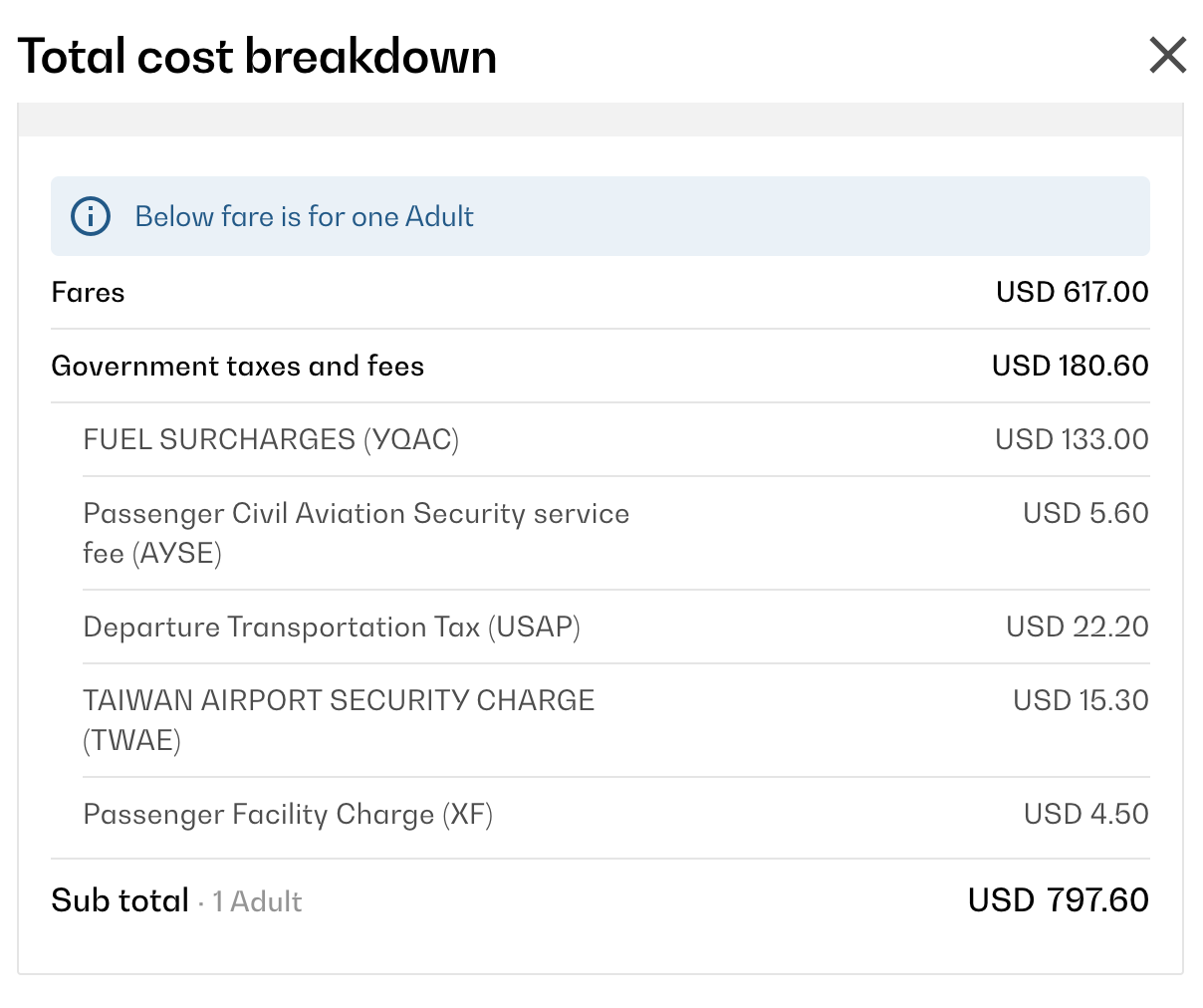Click the USD 133.00 fuel surcharge amount

tap(1072, 439)
